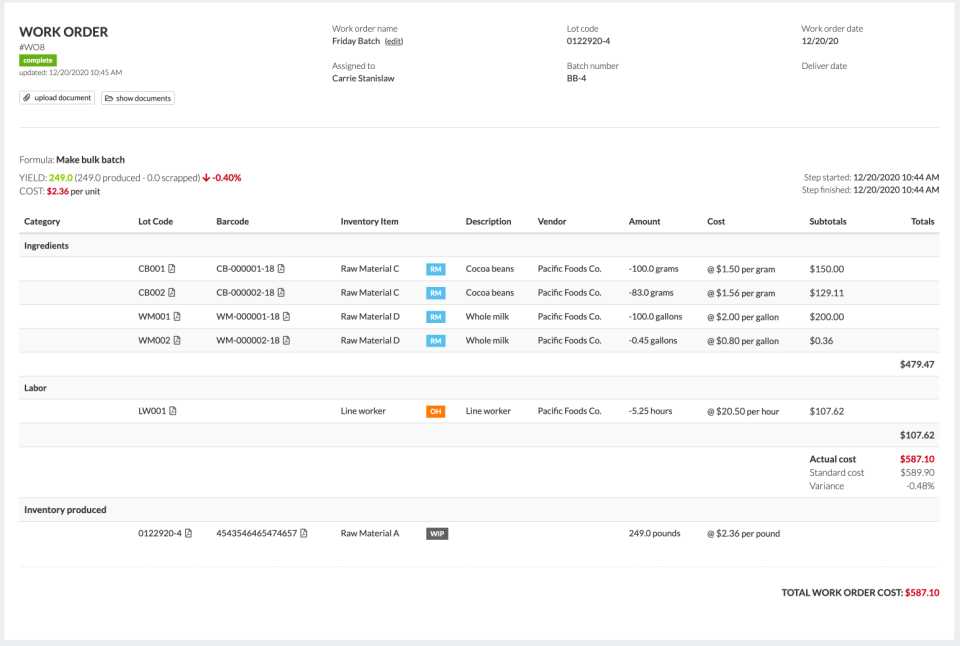The height and width of the screenshot is (646, 960).
Task: Collapse the Ingredients section header
Action: click(x=47, y=245)
